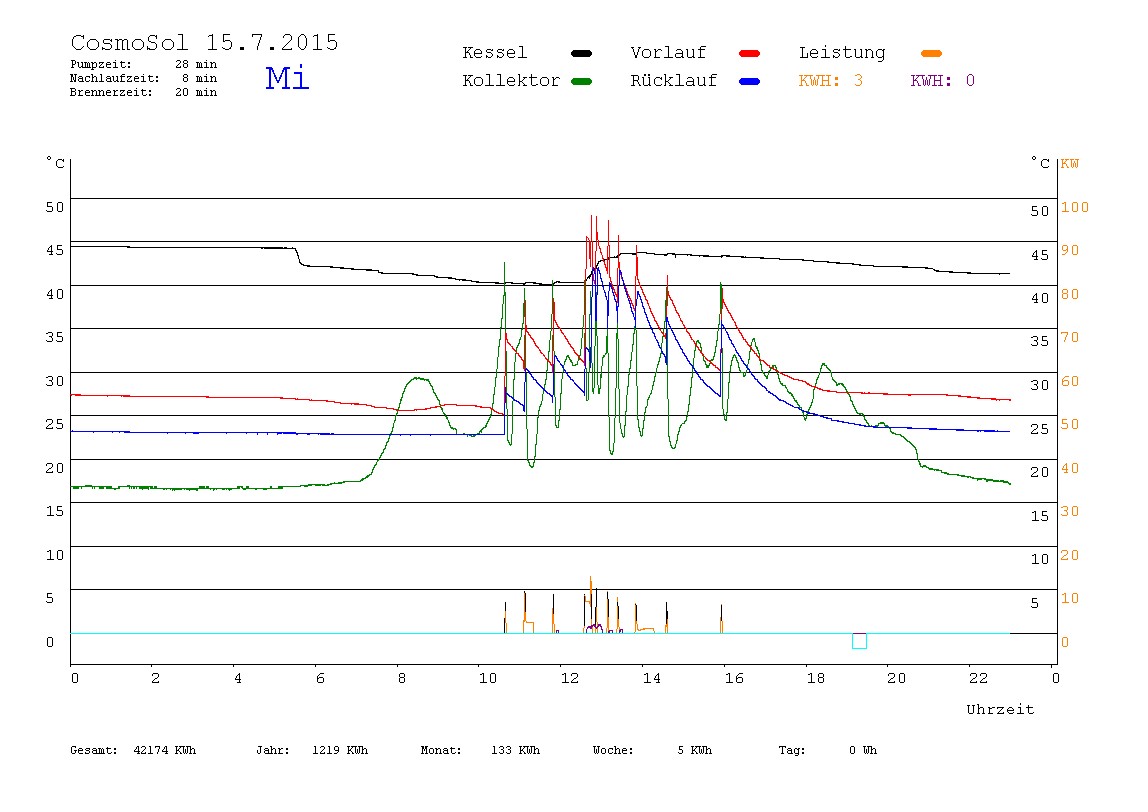
Task: Click the blue Mi weekday label
Action: click(287, 78)
